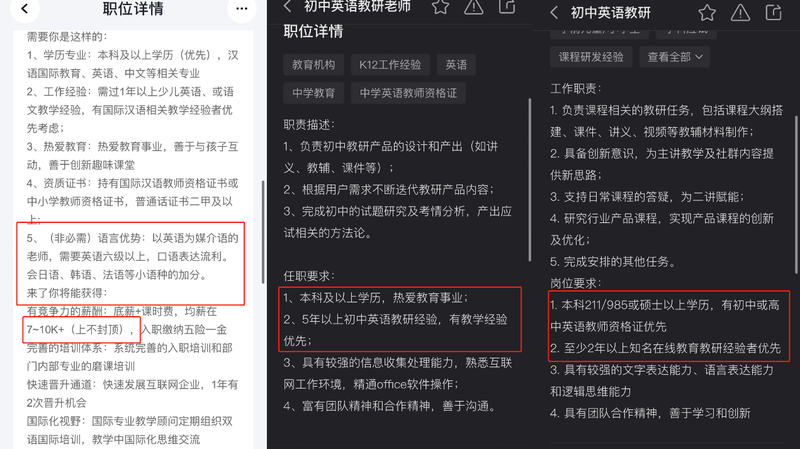This screenshot has height=449, width=800.
Task: Share the 初中英语教研老师 job posting
Action: 507,7
